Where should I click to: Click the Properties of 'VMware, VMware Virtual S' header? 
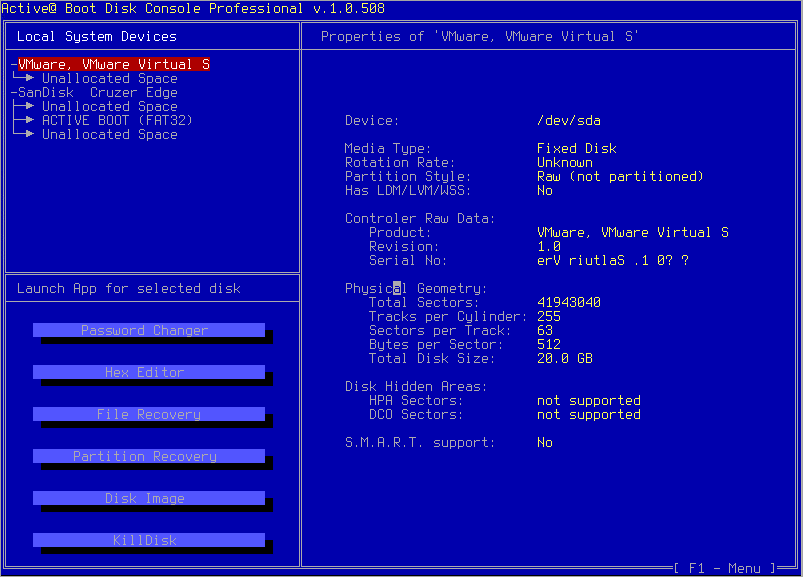coord(479,36)
